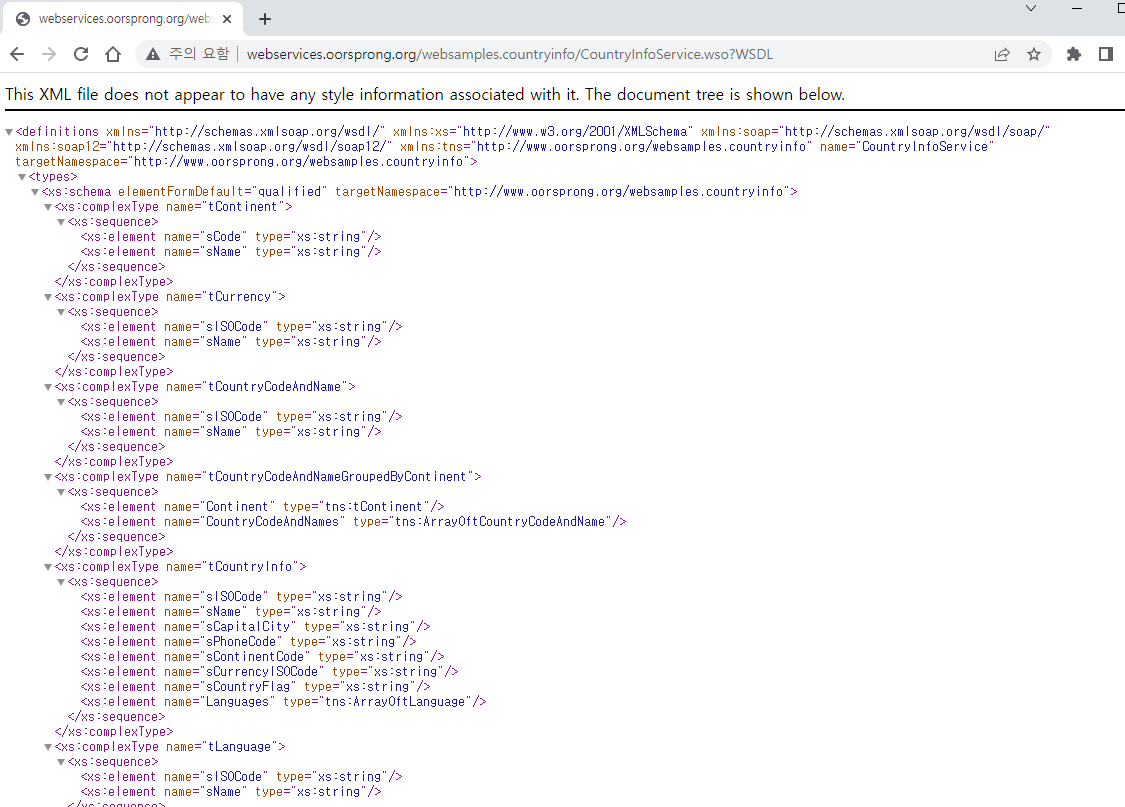Close the webservices.oorsprong.org tab
The height and width of the screenshot is (807, 1125).
[227, 19]
